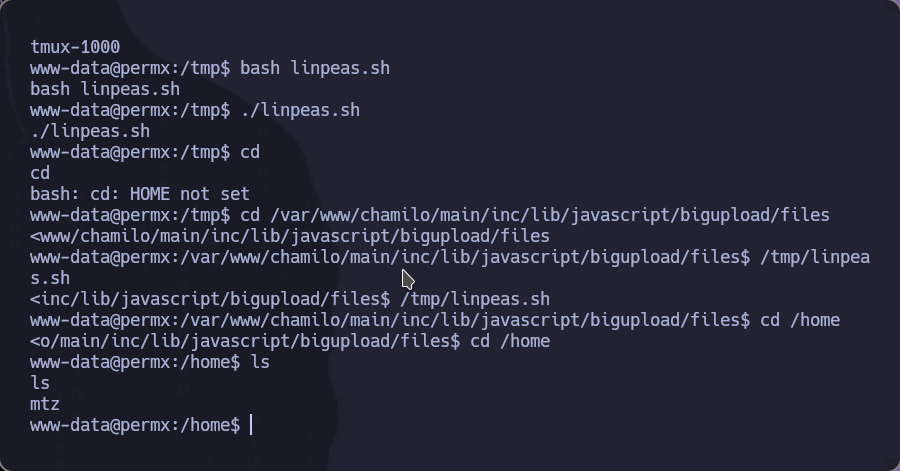
Task: Click the echoed '<inc/lib/javascript' line
Action: tap(290, 299)
